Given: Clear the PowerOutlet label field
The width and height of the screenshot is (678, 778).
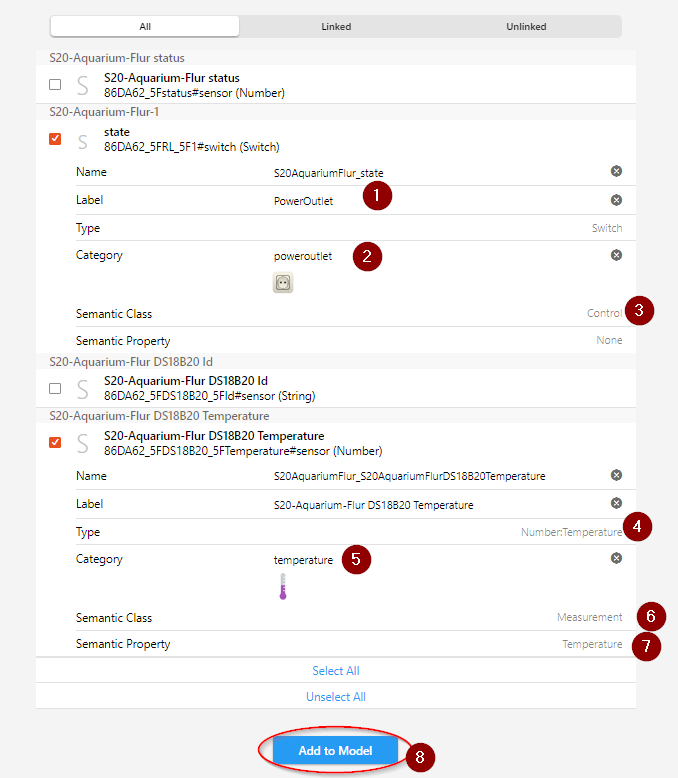Looking at the screenshot, I should [x=616, y=200].
